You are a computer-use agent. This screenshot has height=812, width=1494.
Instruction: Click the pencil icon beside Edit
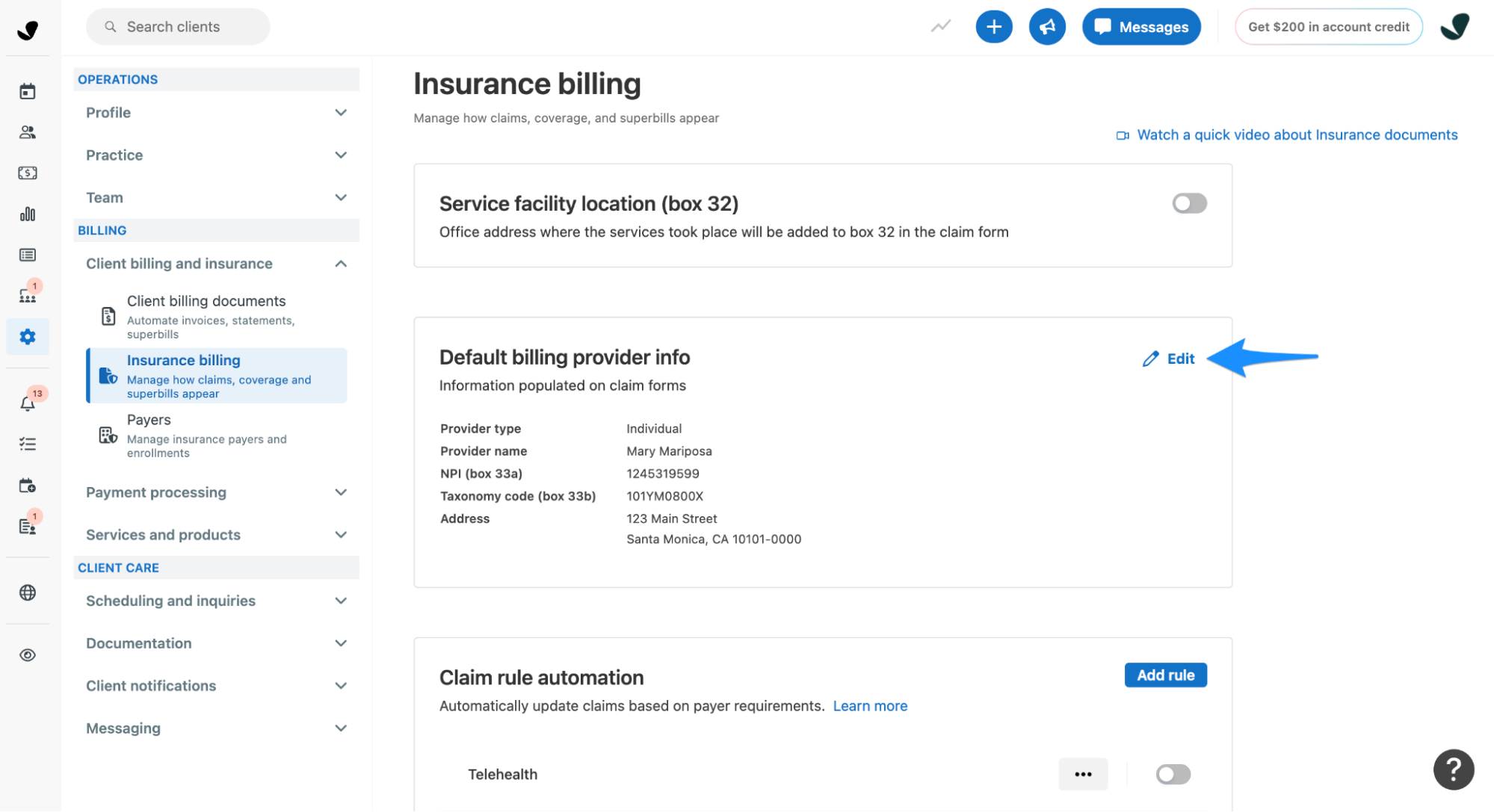pyautogui.click(x=1150, y=359)
